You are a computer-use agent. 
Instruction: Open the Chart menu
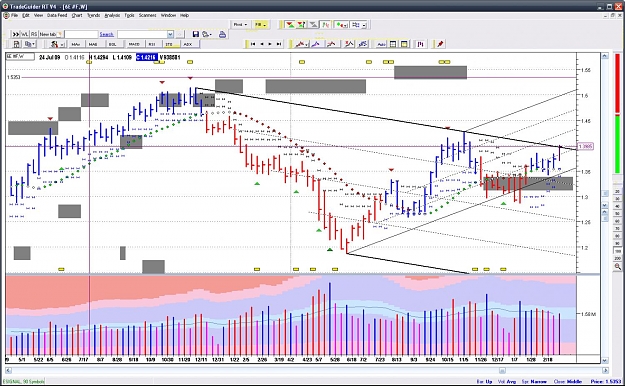point(77,15)
